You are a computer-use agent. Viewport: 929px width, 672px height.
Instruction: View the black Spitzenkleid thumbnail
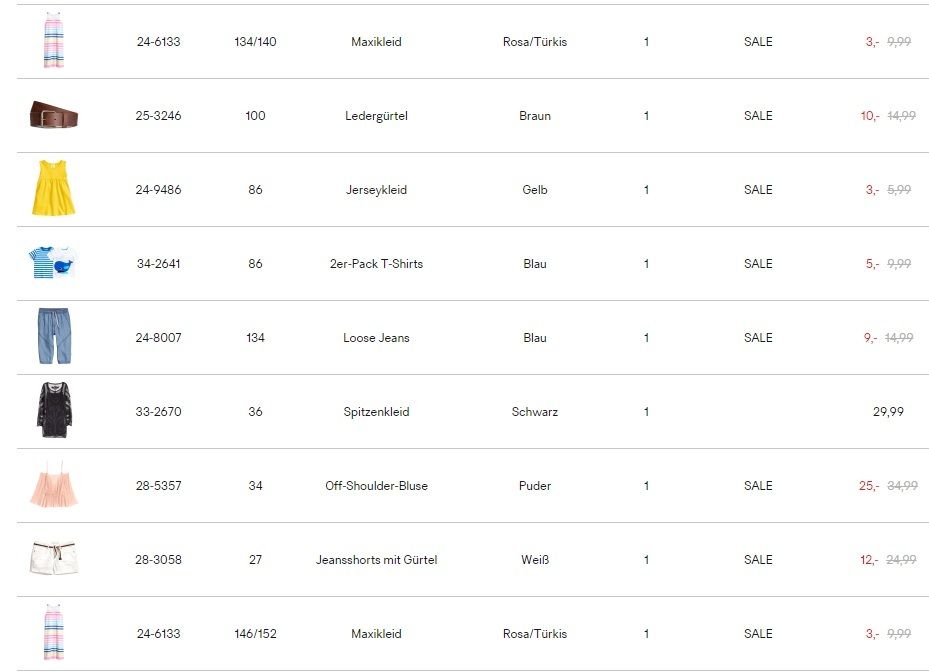[54, 410]
